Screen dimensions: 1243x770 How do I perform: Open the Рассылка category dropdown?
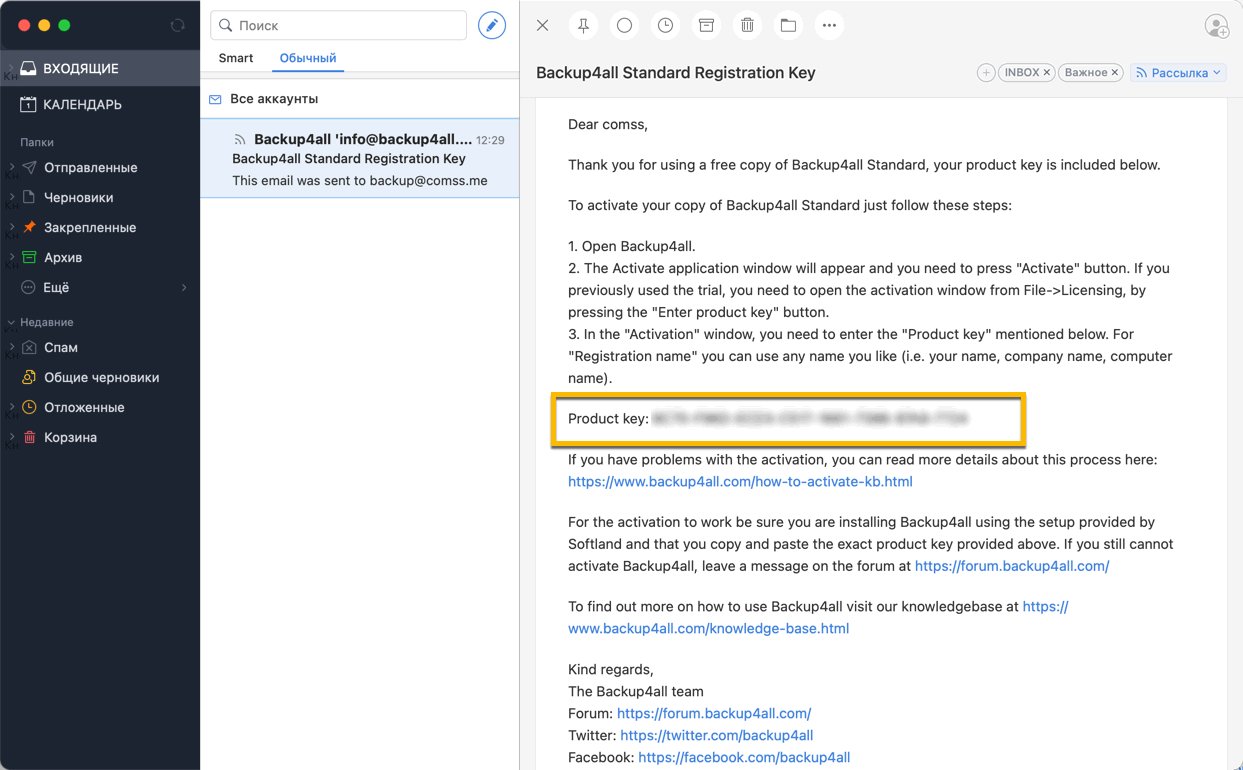coord(1178,73)
